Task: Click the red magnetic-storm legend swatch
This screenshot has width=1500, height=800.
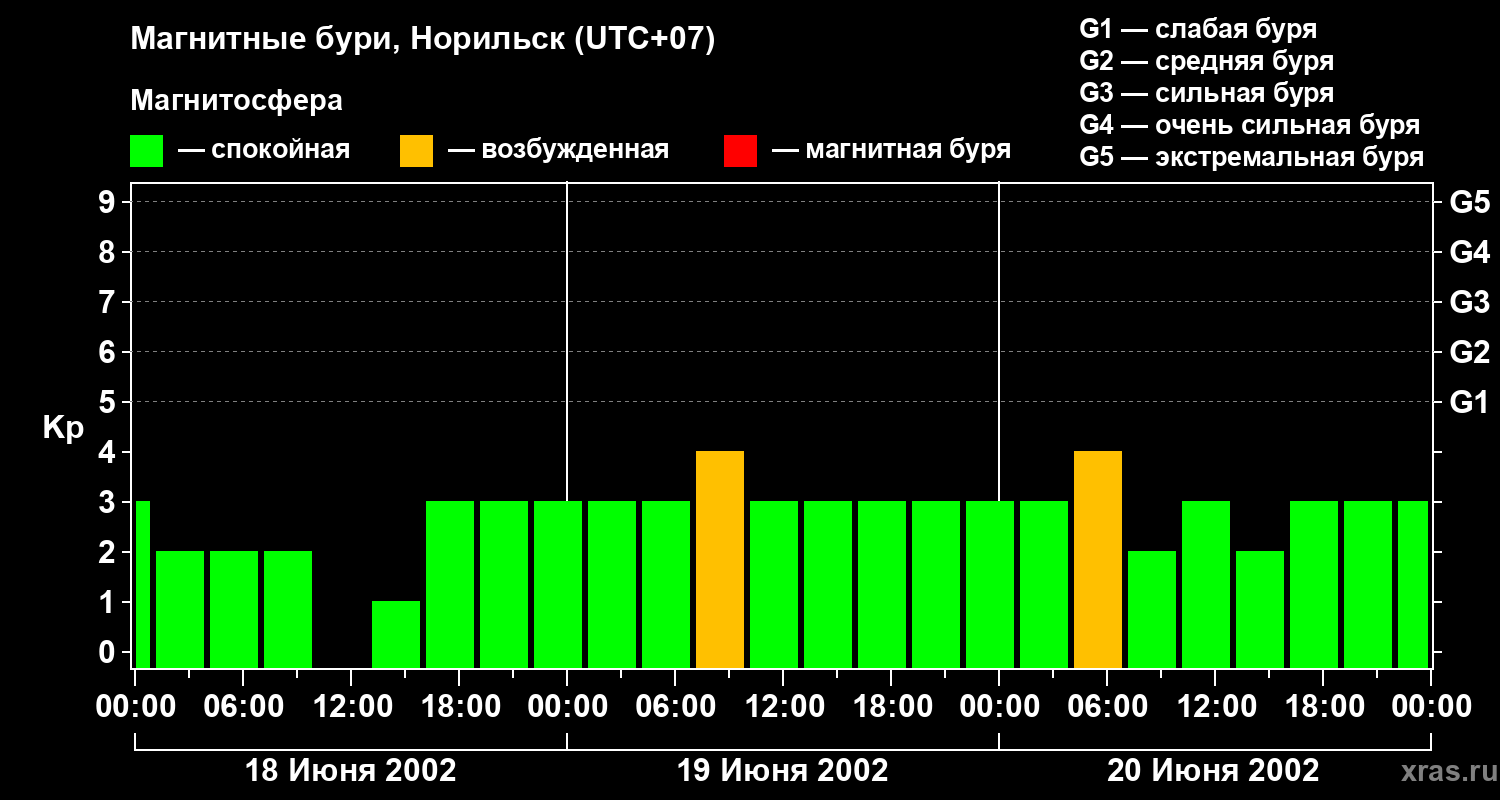Action: click(x=740, y=151)
